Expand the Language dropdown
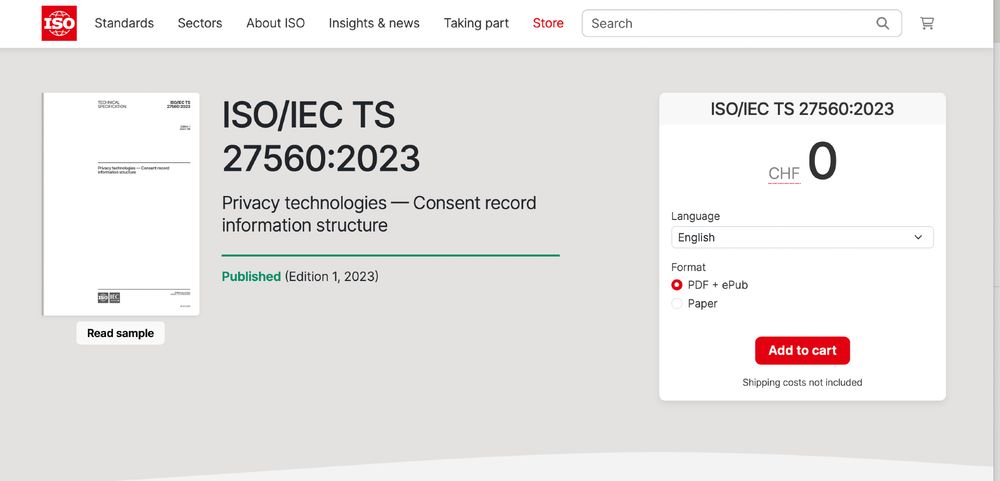Screen dimensions: 1000x481 [802, 237]
